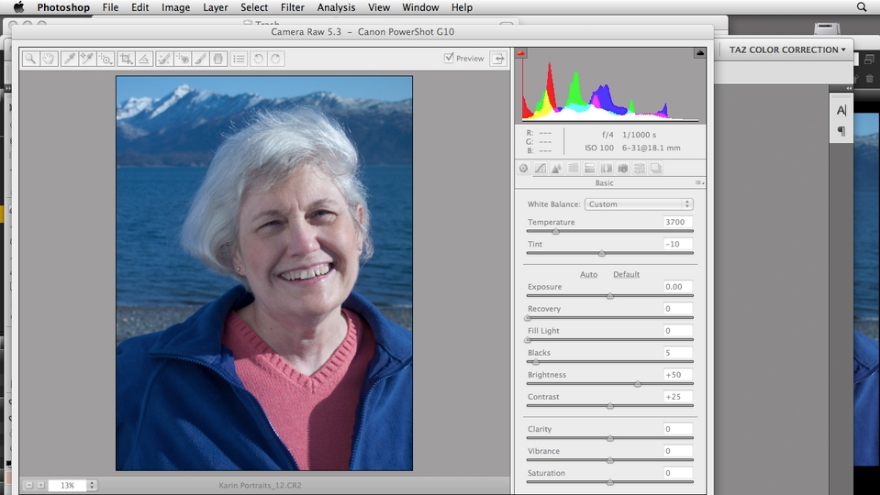Zoom in with the plus button
The height and width of the screenshot is (495, 880).
pos(40,485)
